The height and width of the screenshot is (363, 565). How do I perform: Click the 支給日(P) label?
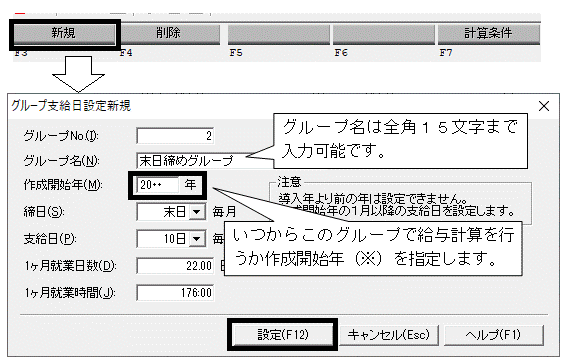pyautogui.click(x=50, y=239)
